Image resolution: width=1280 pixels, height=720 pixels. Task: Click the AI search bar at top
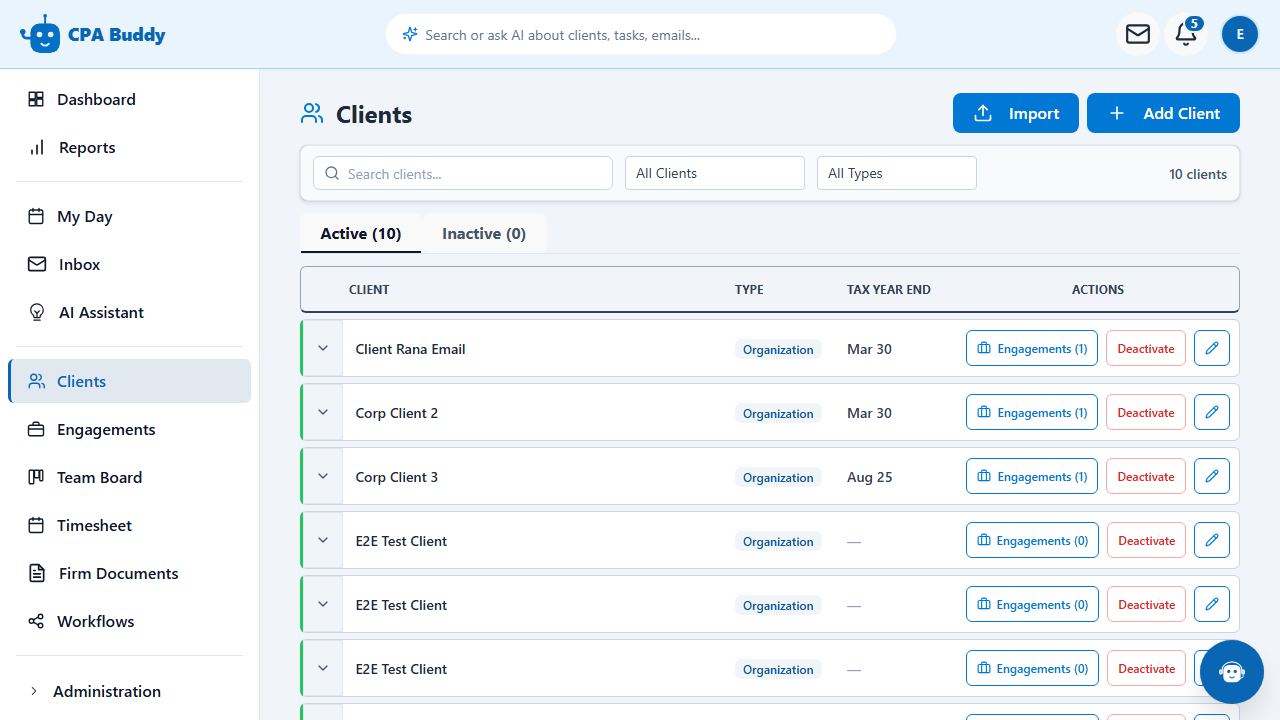641,34
